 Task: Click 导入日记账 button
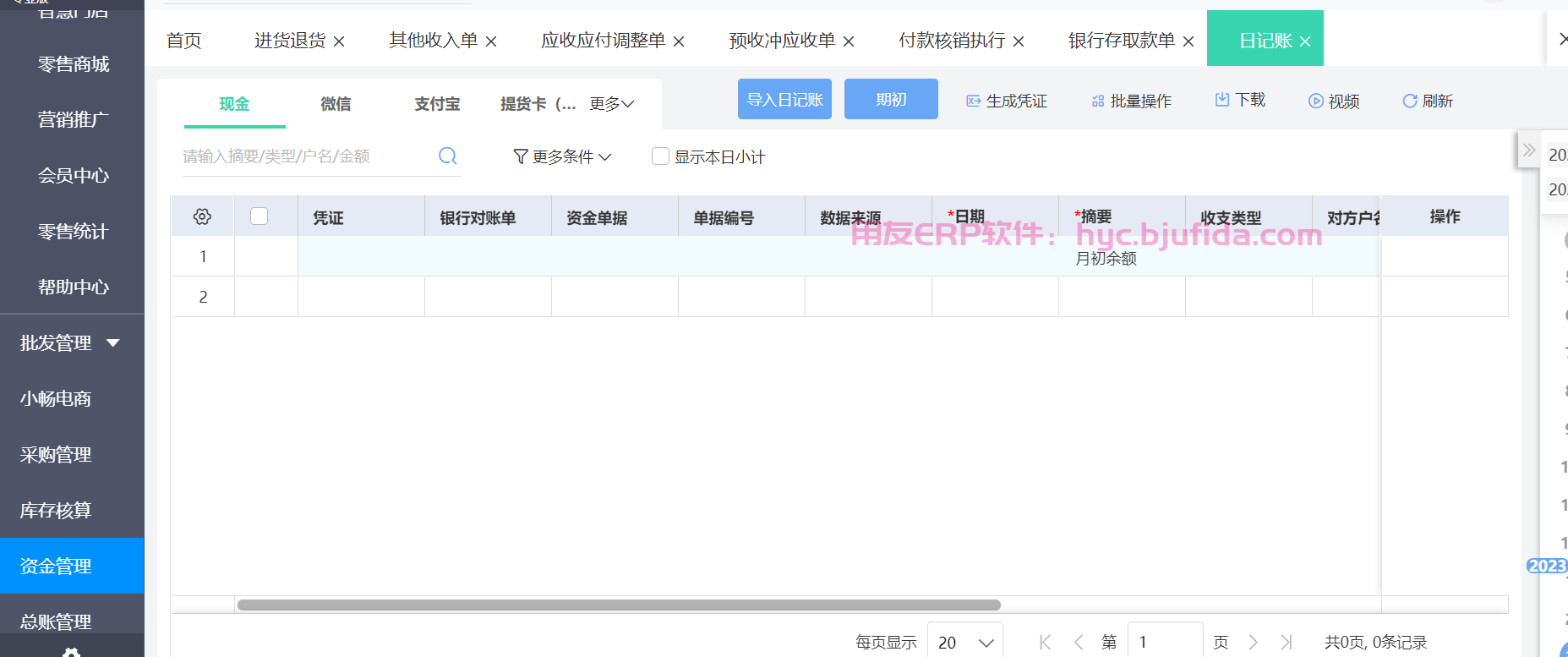784,99
